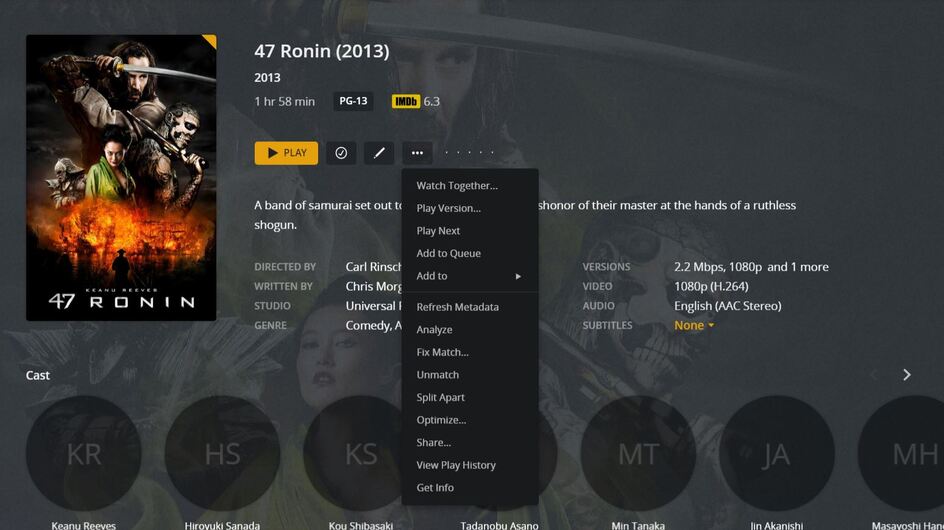The width and height of the screenshot is (944, 530).
Task: Select Watch Together… from the menu
Action: pyautogui.click(x=470, y=186)
